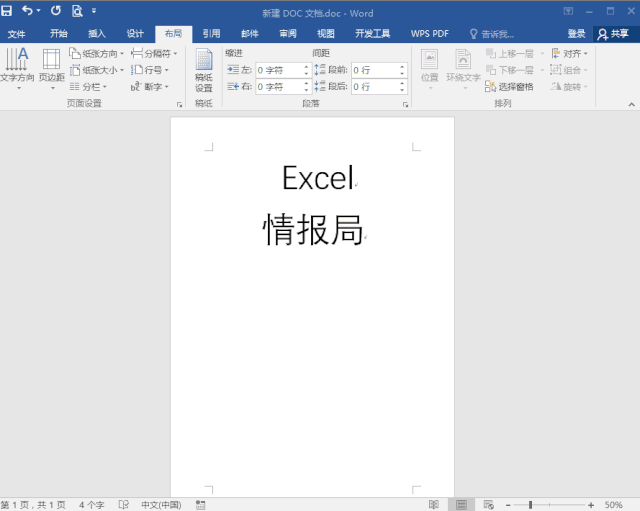Click the 告诉我 search box
This screenshot has width=640, height=511.
point(492,34)
